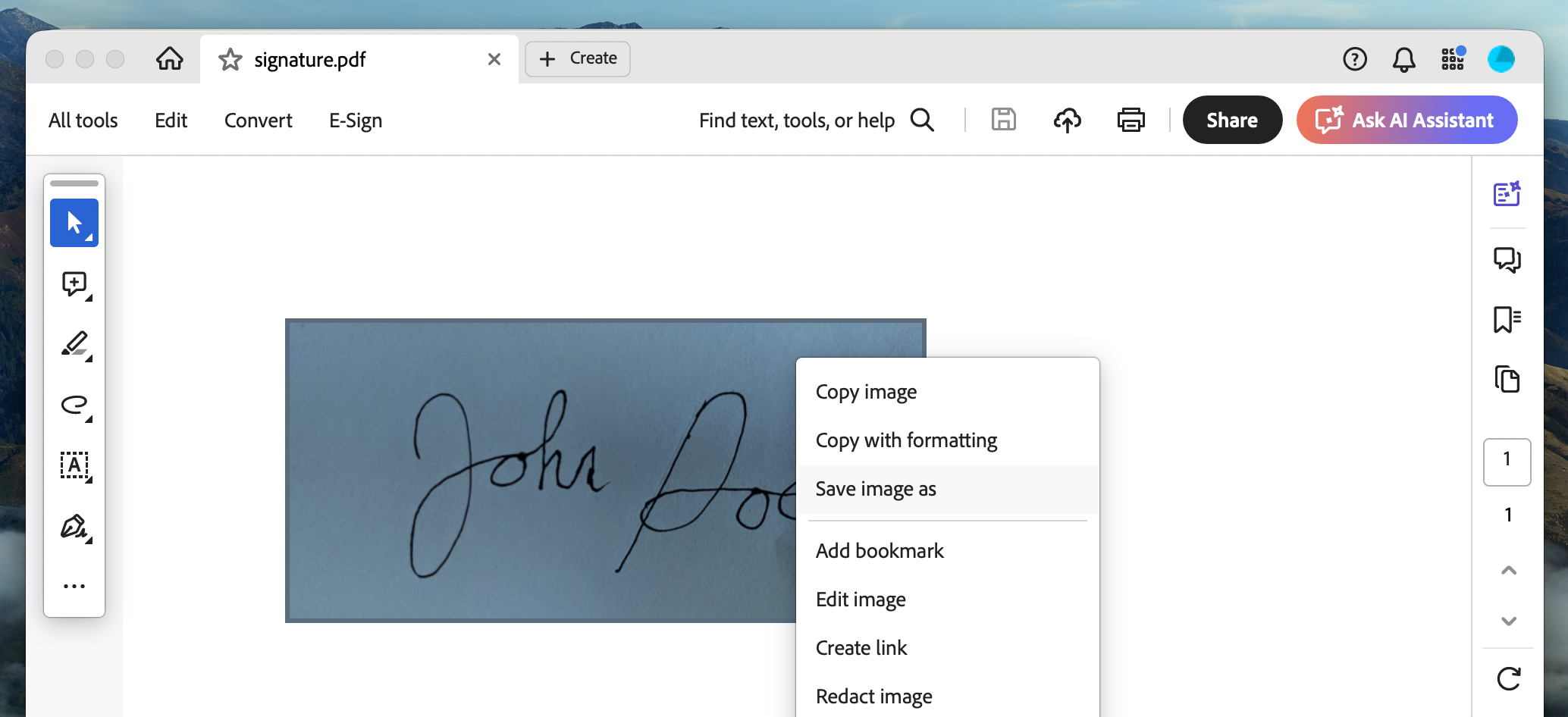Open Ask AI Assistant
Screen dimensions: 1568x717
tap(1406, 120)
